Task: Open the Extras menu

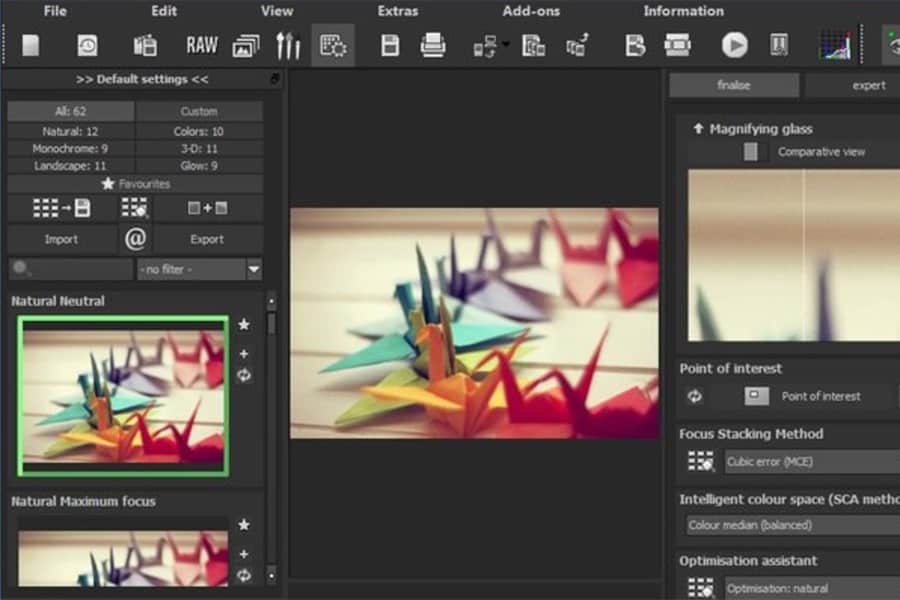Action: click(x=398, y=11)
